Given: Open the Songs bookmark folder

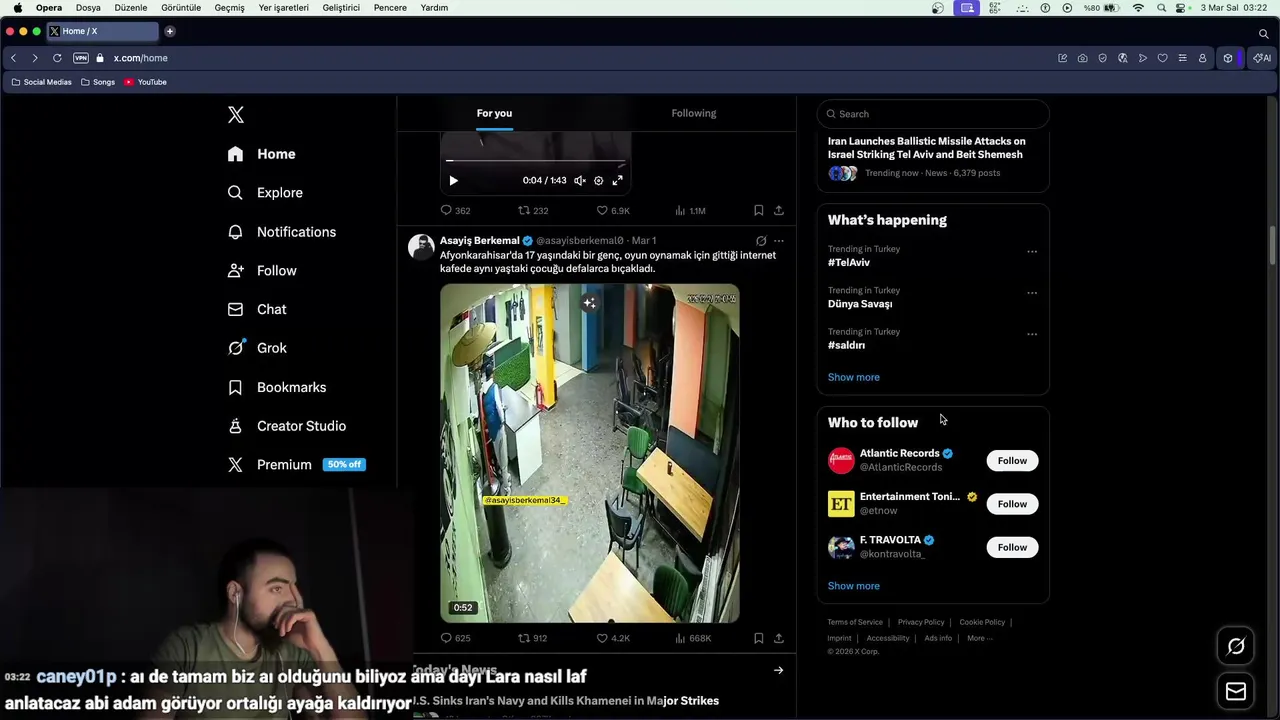Looking at the screenshot, I should (x=98, y=82).
